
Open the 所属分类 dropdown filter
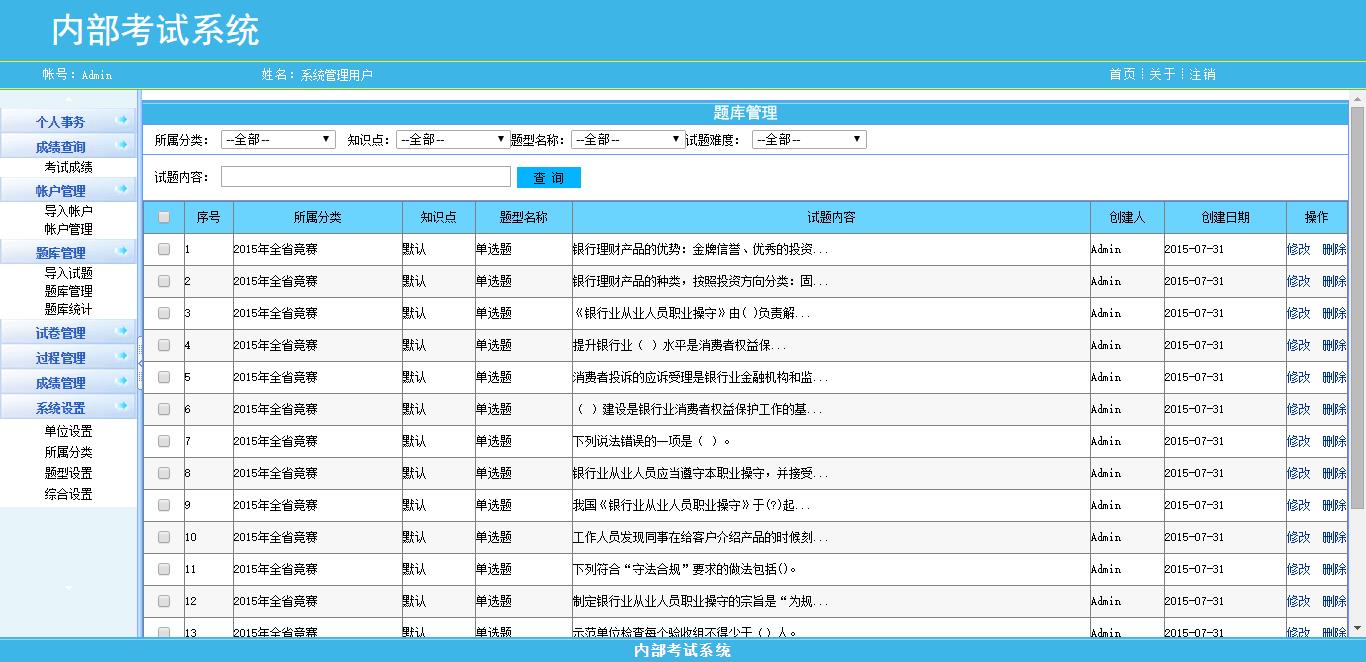click(278, 140)
